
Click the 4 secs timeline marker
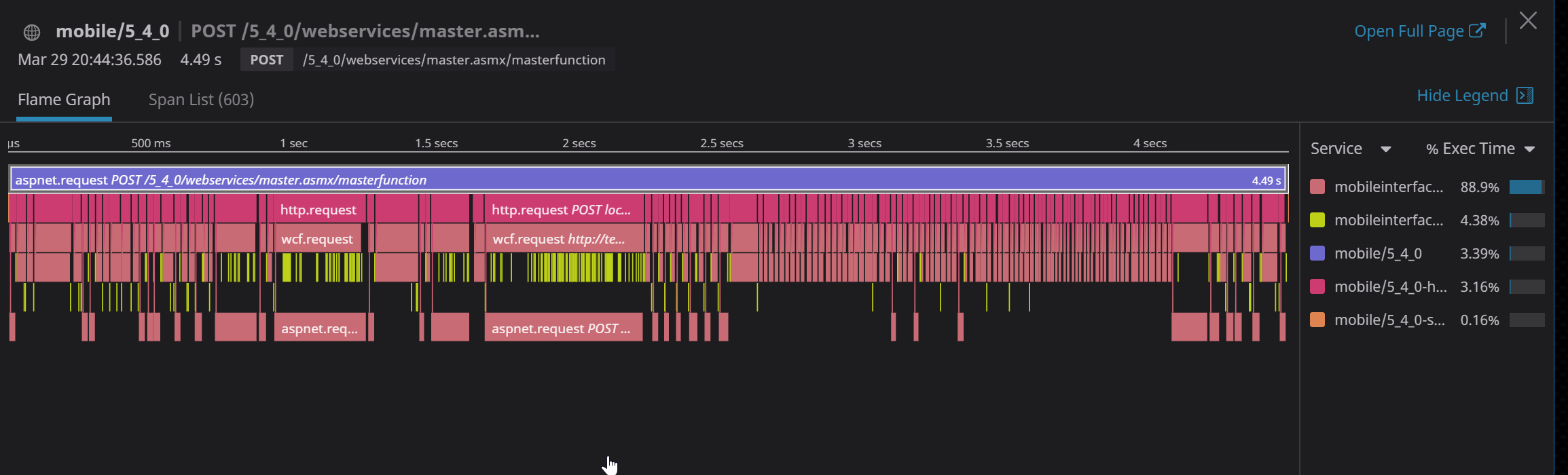click(x=1150, y=143)
